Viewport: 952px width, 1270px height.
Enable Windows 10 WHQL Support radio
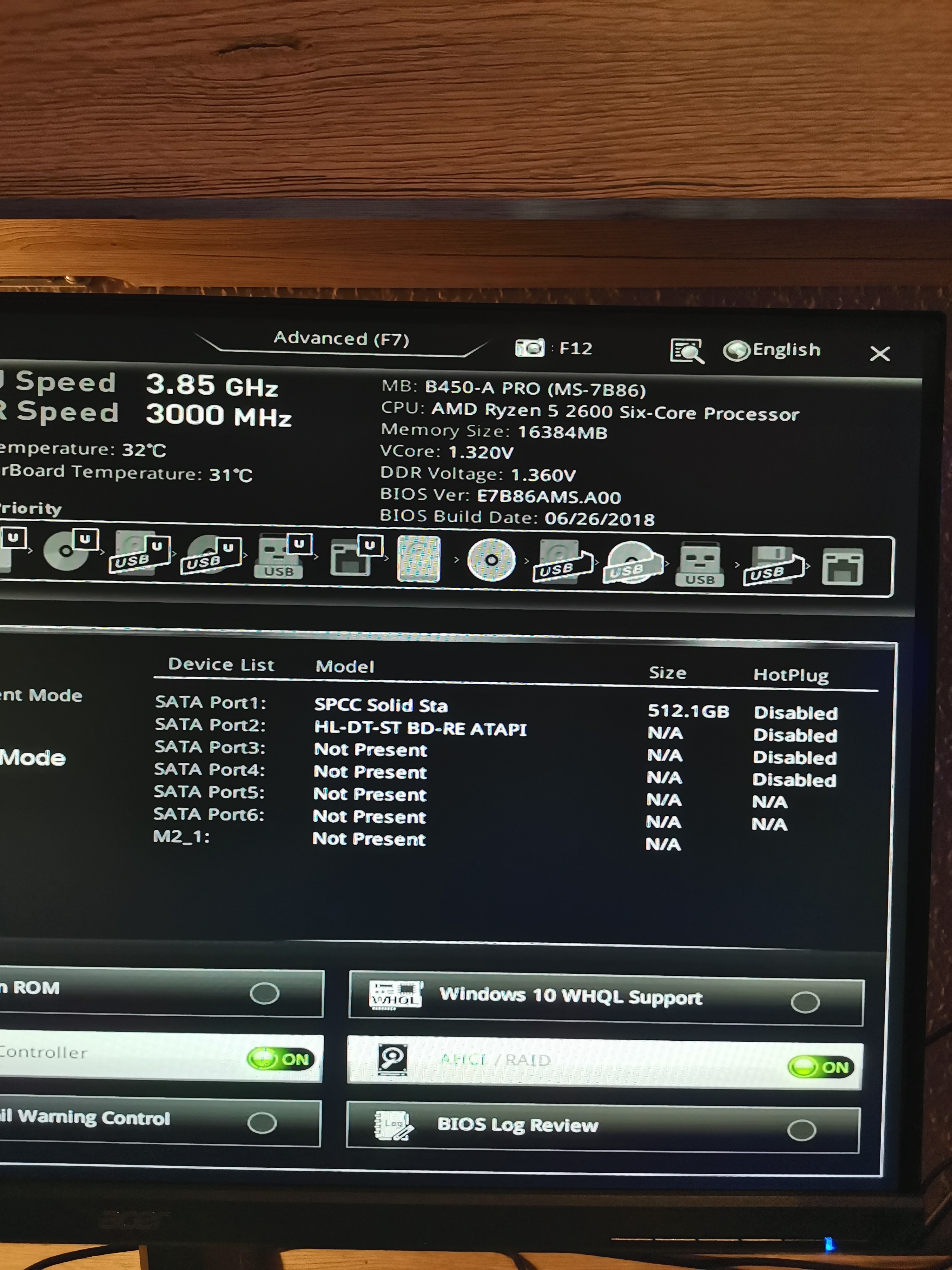(804, 1002)
